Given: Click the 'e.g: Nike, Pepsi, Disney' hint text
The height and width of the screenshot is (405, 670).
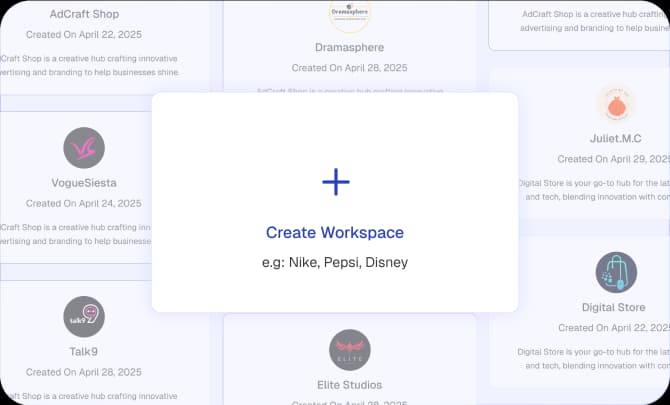Looking at the screenshot, I should coord(335,263).
